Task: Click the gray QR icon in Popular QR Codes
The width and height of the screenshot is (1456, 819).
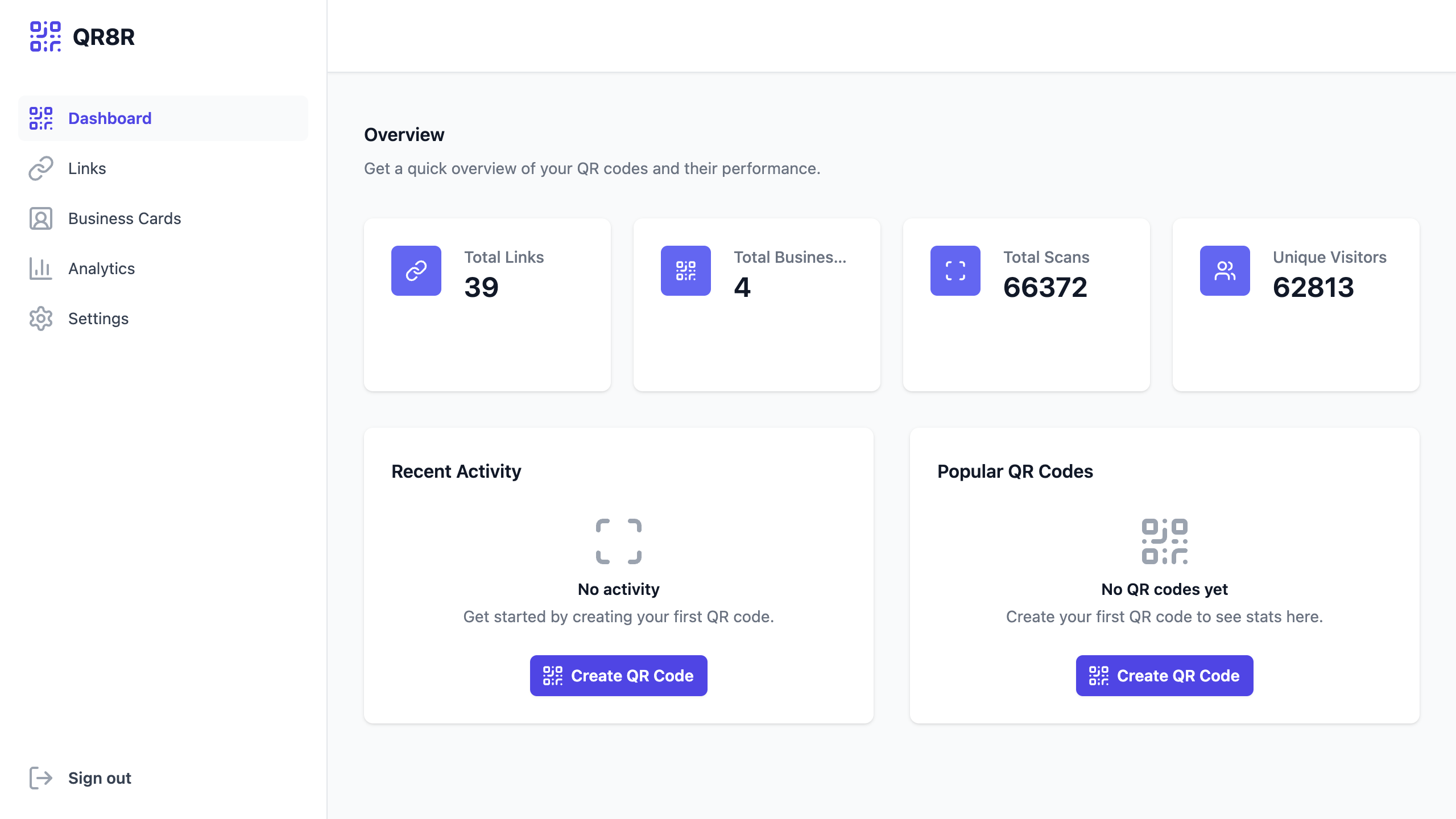Action: 1165,541
